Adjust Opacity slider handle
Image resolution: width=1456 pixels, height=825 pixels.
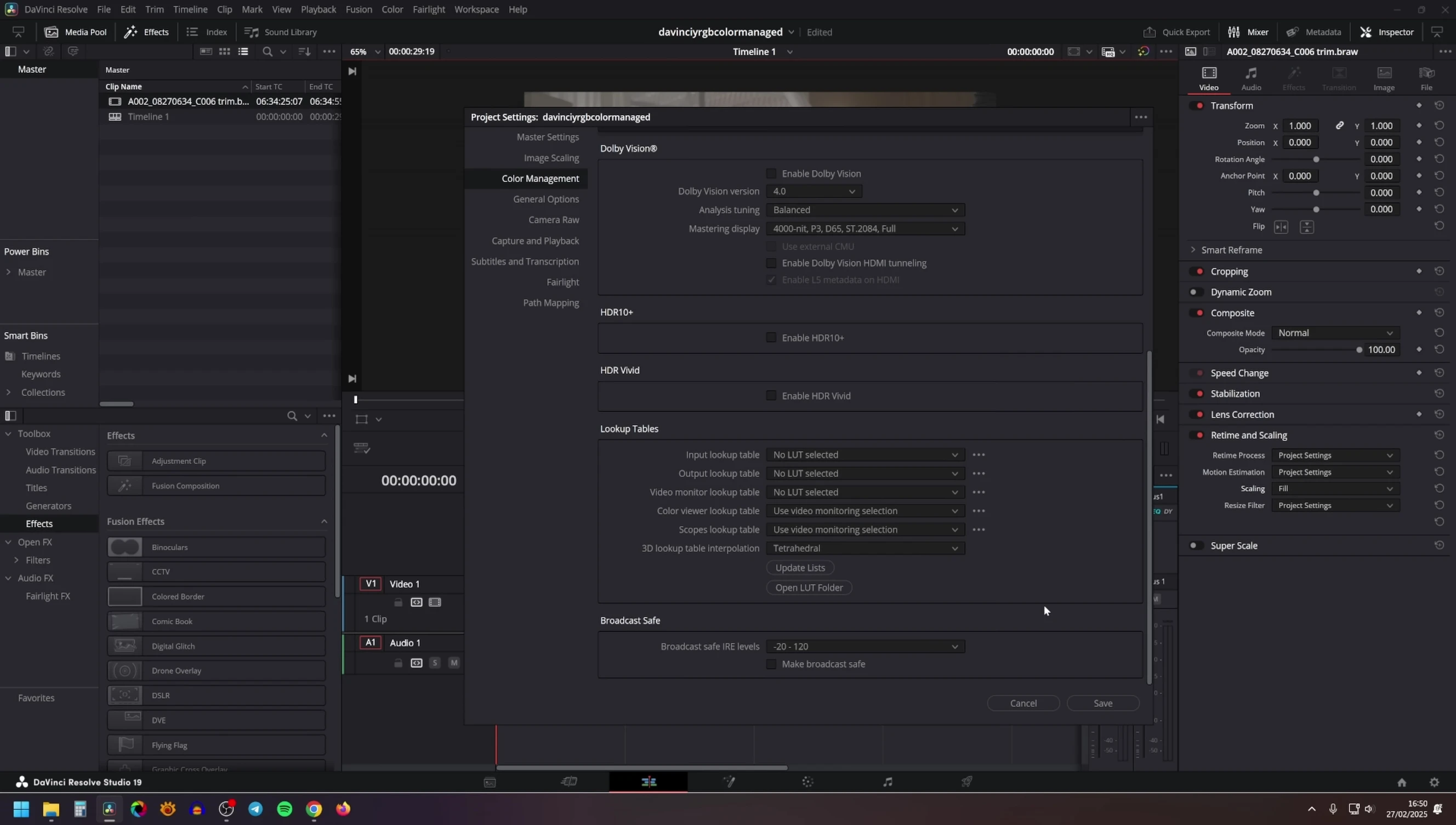coord(1358,350)
